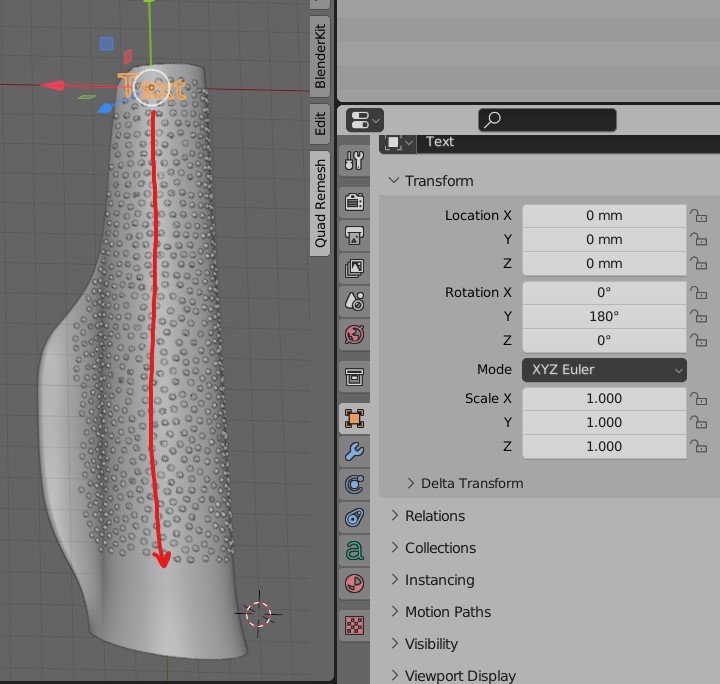Open the Texture properties tab
This screenshot has width=720, height=684.
coord(354,625)
